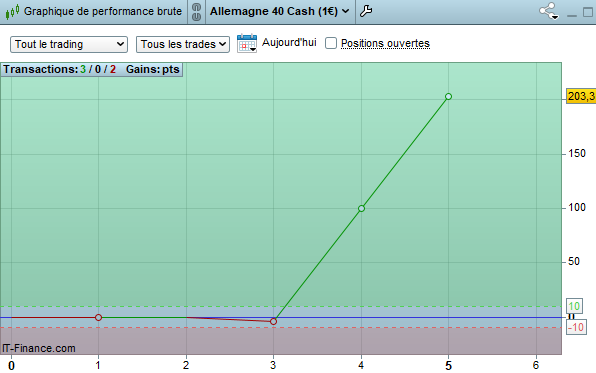Screen dimensions: 596x373
Task: Open the 'Tous les trades' dropdown
Action: [183, 44]
